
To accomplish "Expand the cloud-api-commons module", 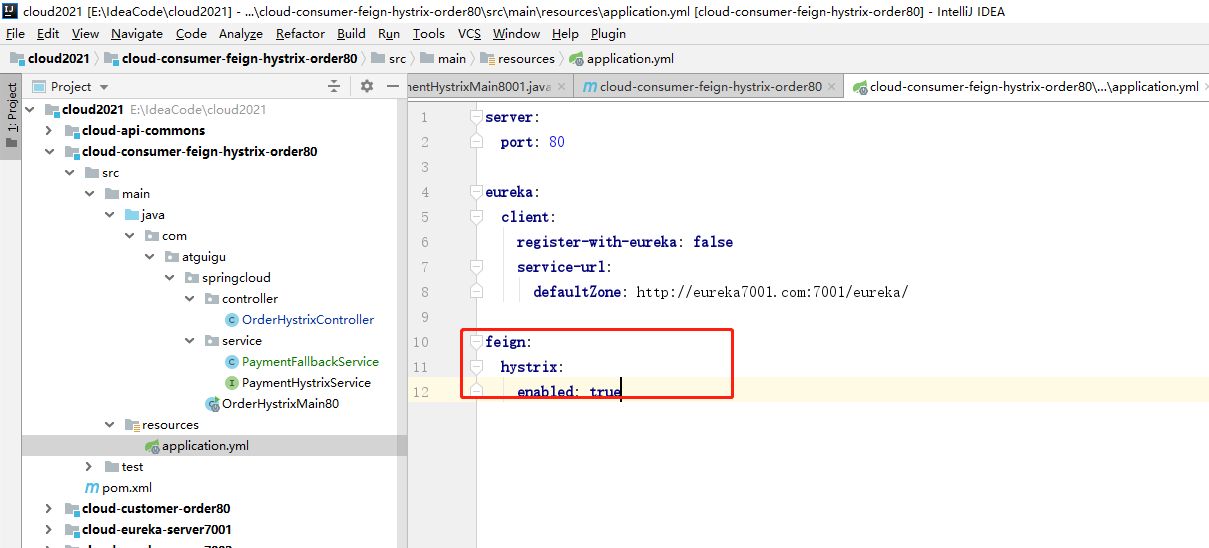I will (x=49, y=131).
